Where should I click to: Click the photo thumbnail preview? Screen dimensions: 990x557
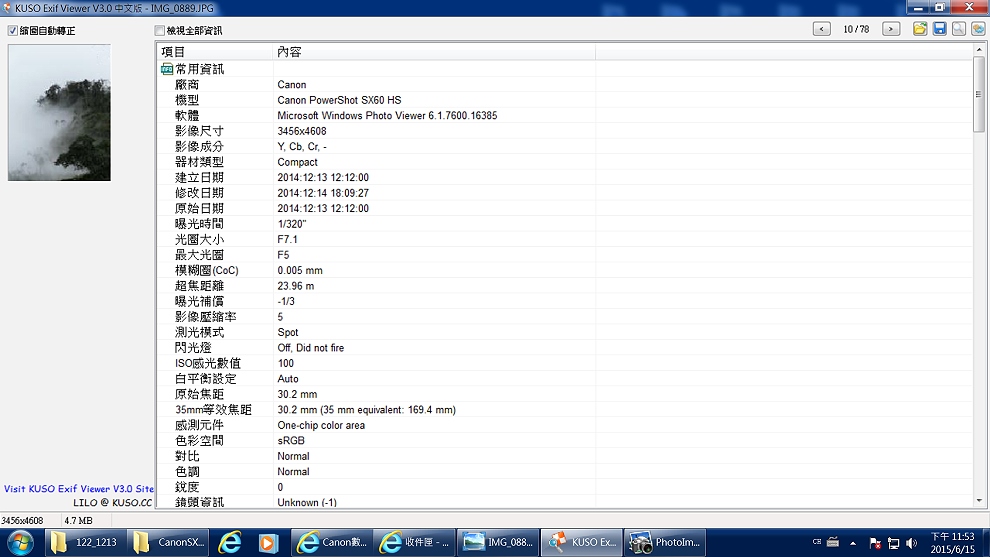click(59, 112)
